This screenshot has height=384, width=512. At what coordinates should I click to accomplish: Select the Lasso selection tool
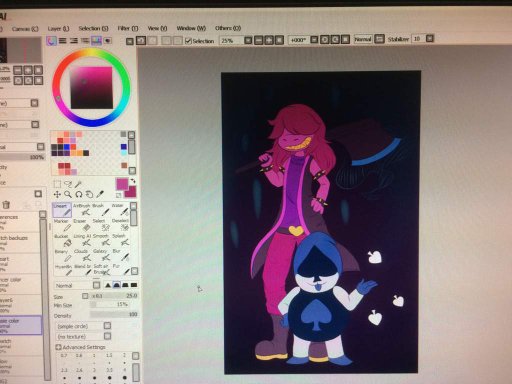coord(68,184)
